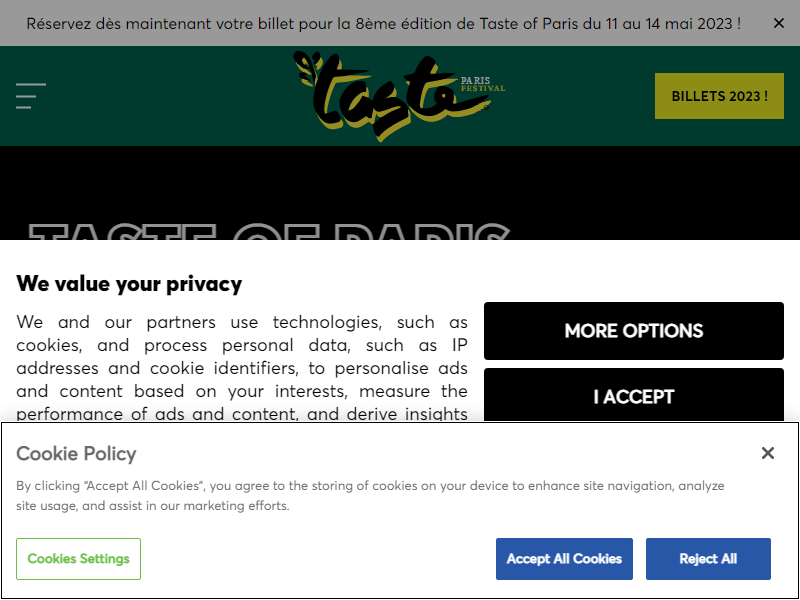Screen dimensions: 800x600
Task: Click the 'Accept All Cookies' explanation text
Action: [x=370, y=496]
